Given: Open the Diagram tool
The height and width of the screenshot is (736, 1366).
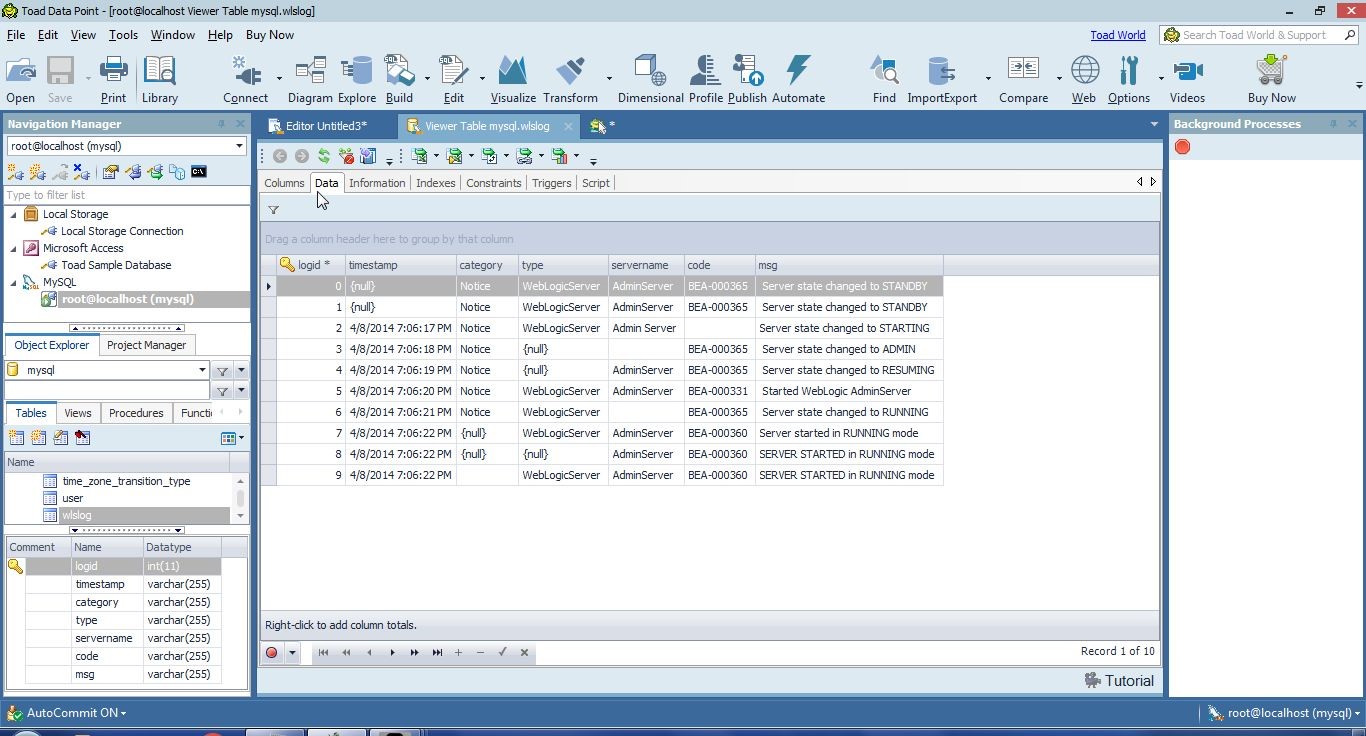Looking at the screenshot, I should tap(310, 80).
